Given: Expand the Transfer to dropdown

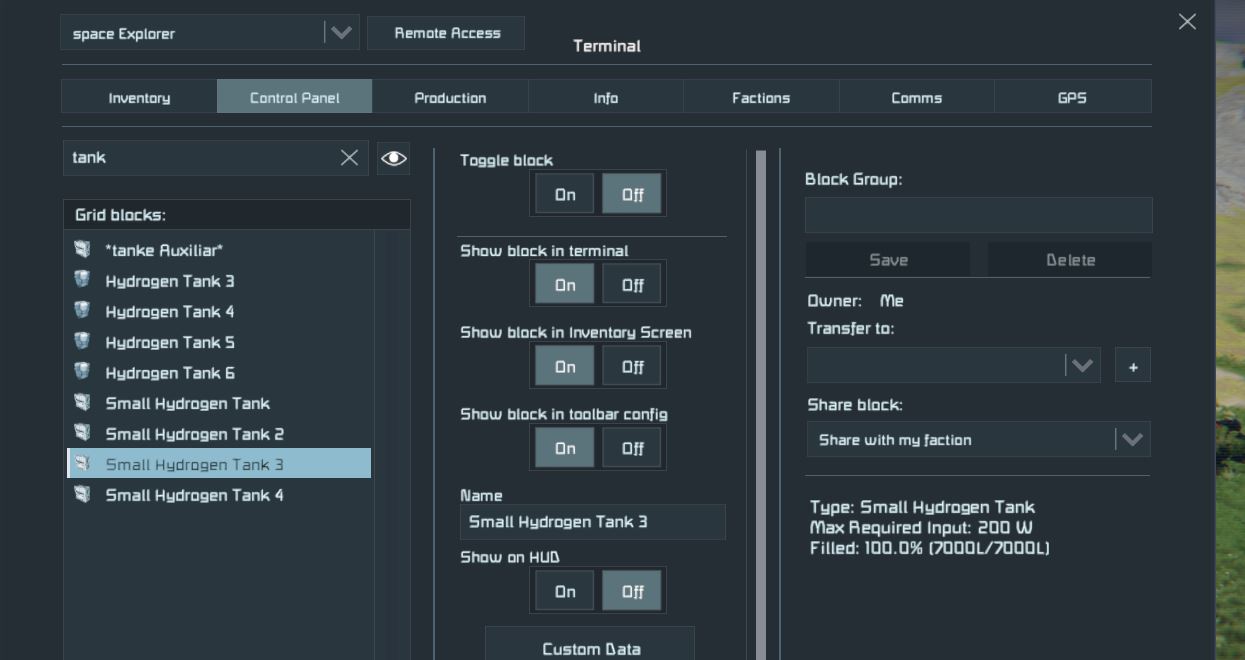Looking at the screenshot, I should [1082, 365].
